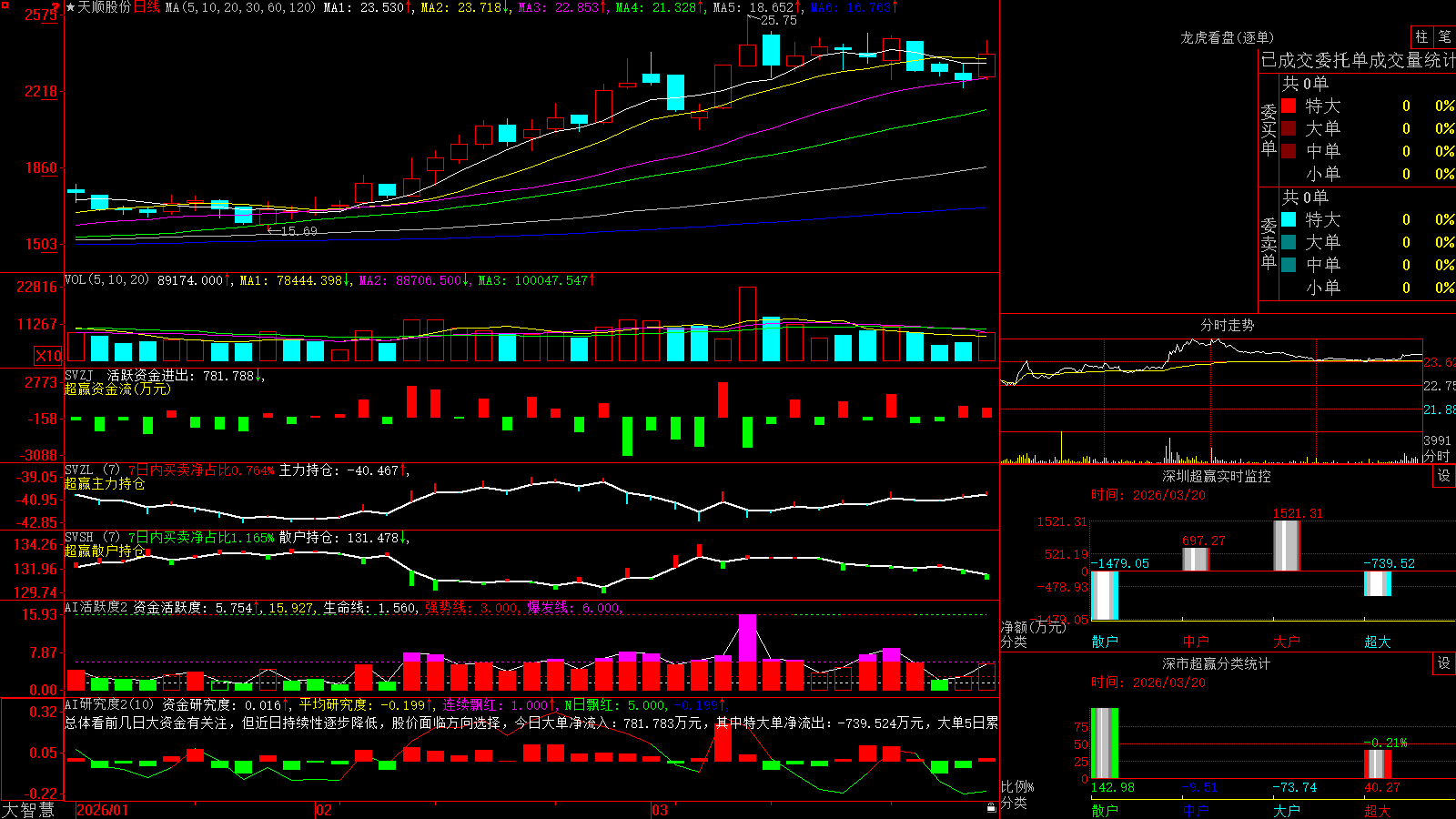Open 设 settings for 深市超赢分类统计

tap(1444, 663)
